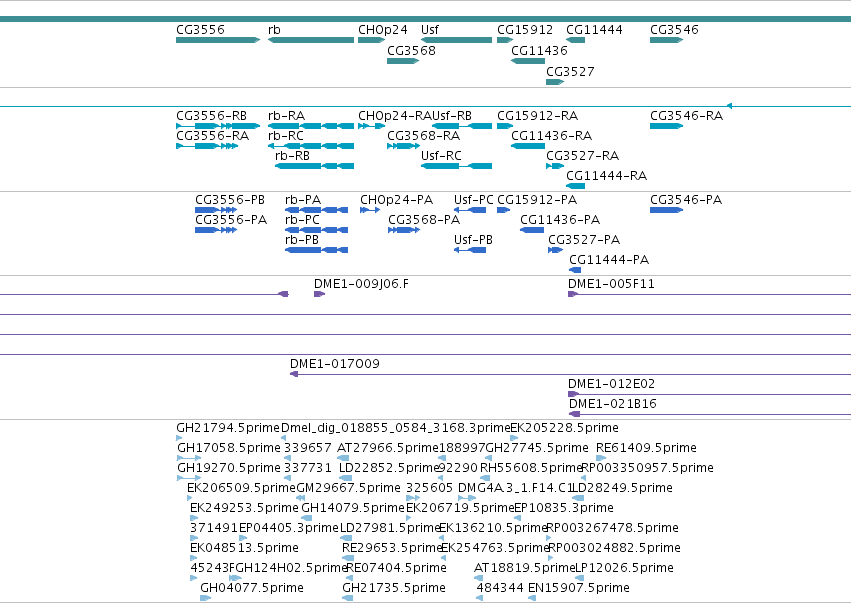Open the CG3568-PA protein label

[424, 220]
